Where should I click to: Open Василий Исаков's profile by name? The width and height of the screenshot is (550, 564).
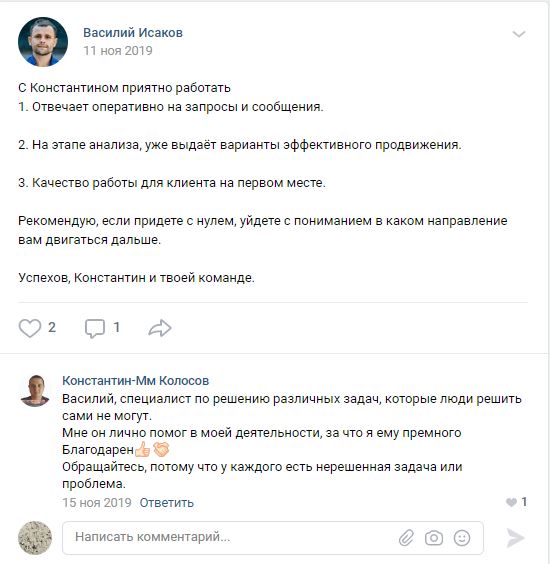133,33
